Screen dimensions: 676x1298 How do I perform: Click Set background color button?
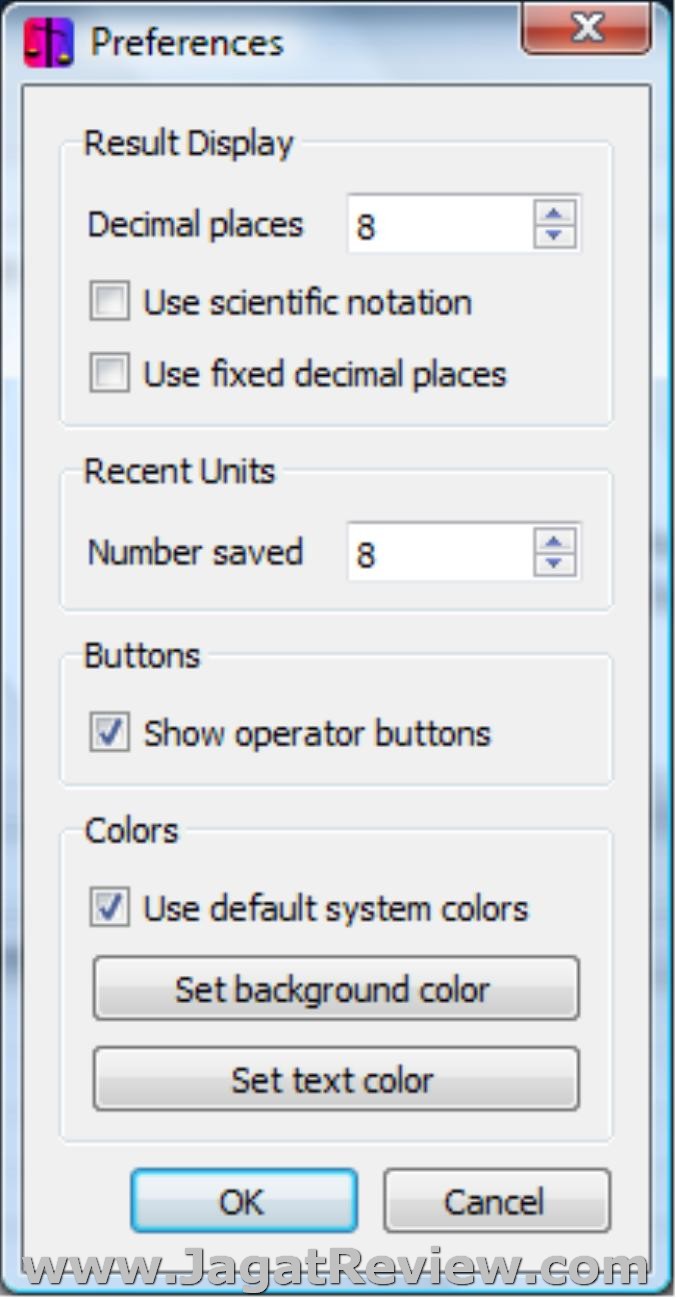click(336, 989)
